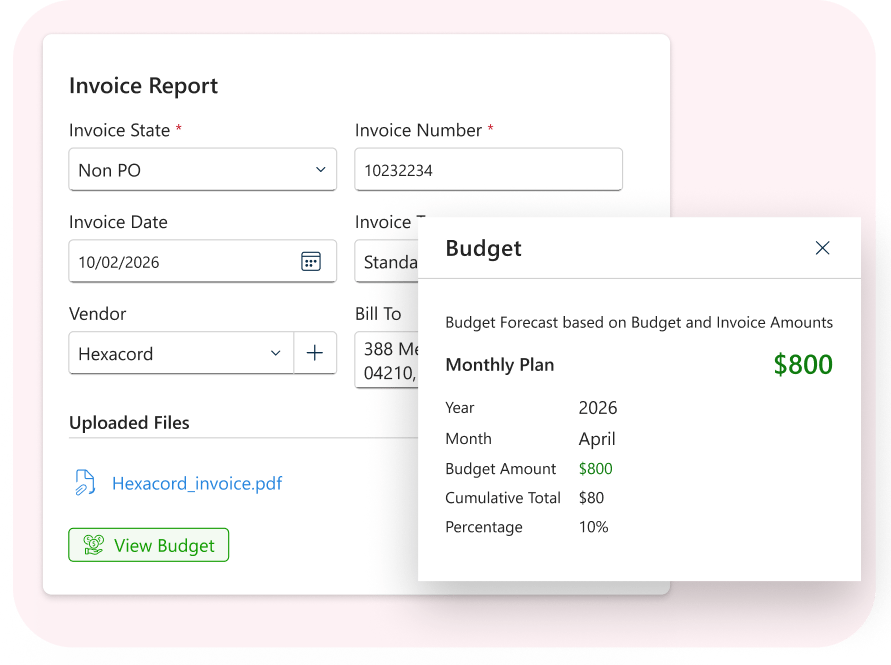Image resolution: width=891 pixels, height=665 pixels.
Task: Open the Hexacord_invoice.pdf link
Action: (x=197, y=483)
